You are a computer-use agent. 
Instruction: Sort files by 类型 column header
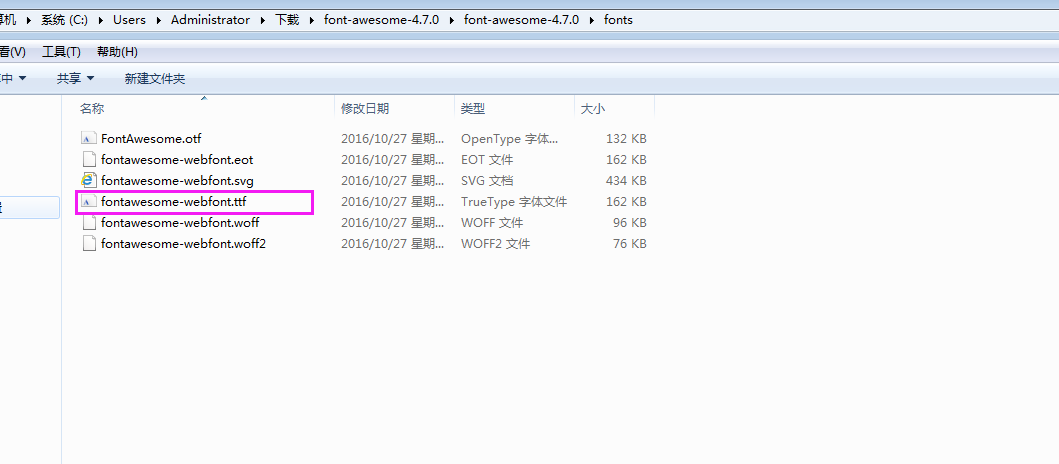(x=473, y=108)
